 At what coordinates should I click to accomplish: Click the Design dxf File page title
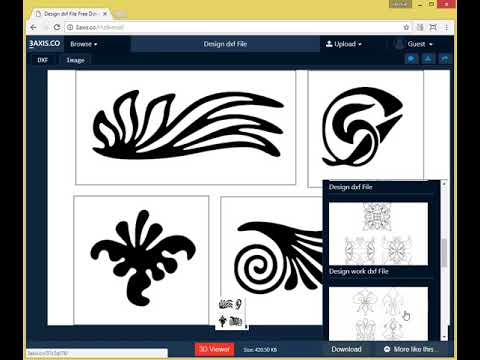click(225, 44)
